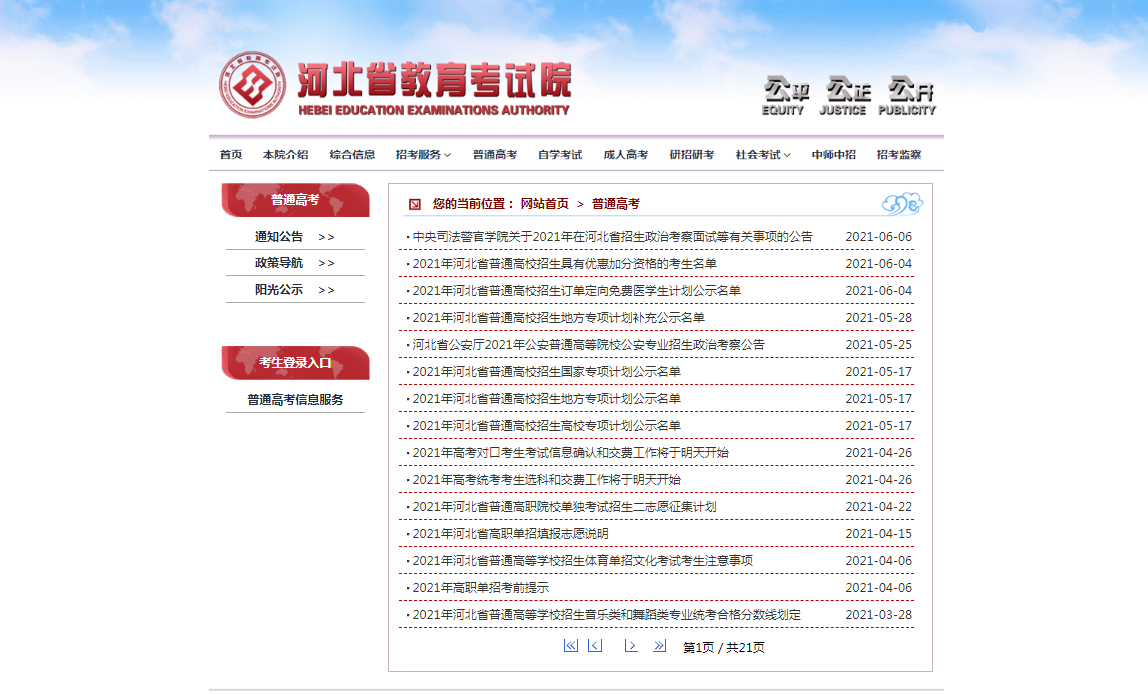Open the 中央司法警官学院 announcement dated 2021-06-06
The width and height of the screenshot is (1148, 695).
(x=612, y=237)
